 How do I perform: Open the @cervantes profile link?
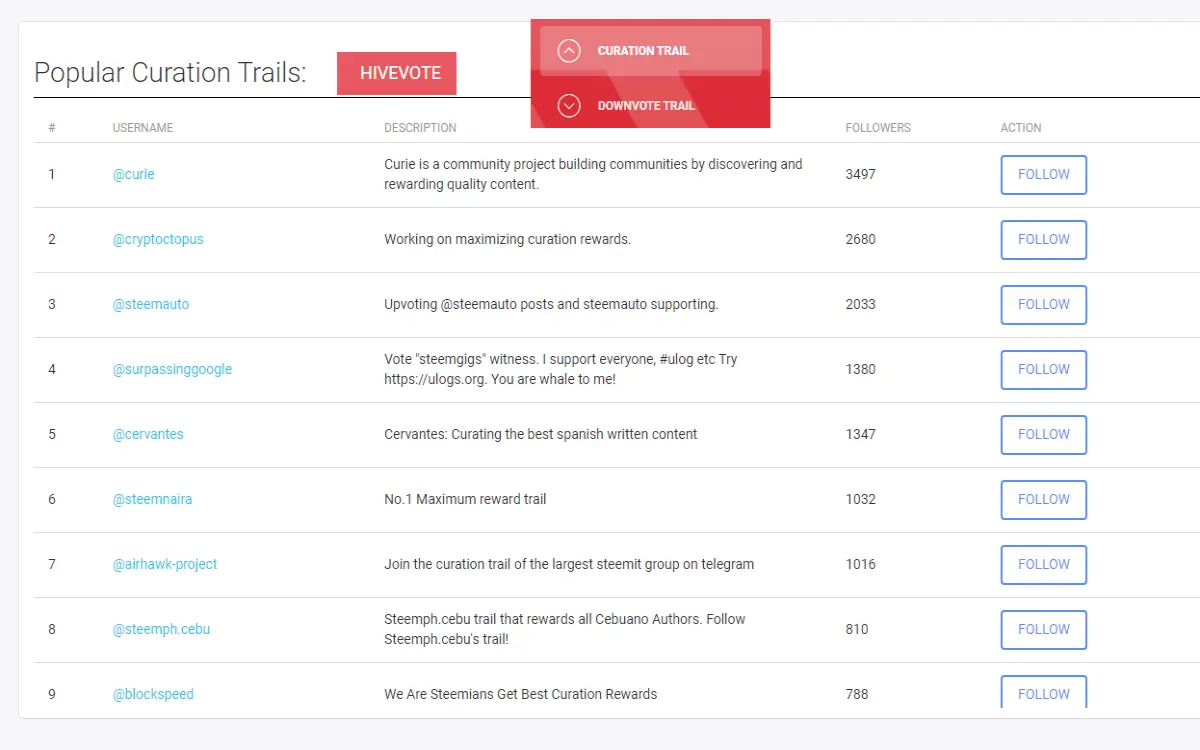point(148,434)
